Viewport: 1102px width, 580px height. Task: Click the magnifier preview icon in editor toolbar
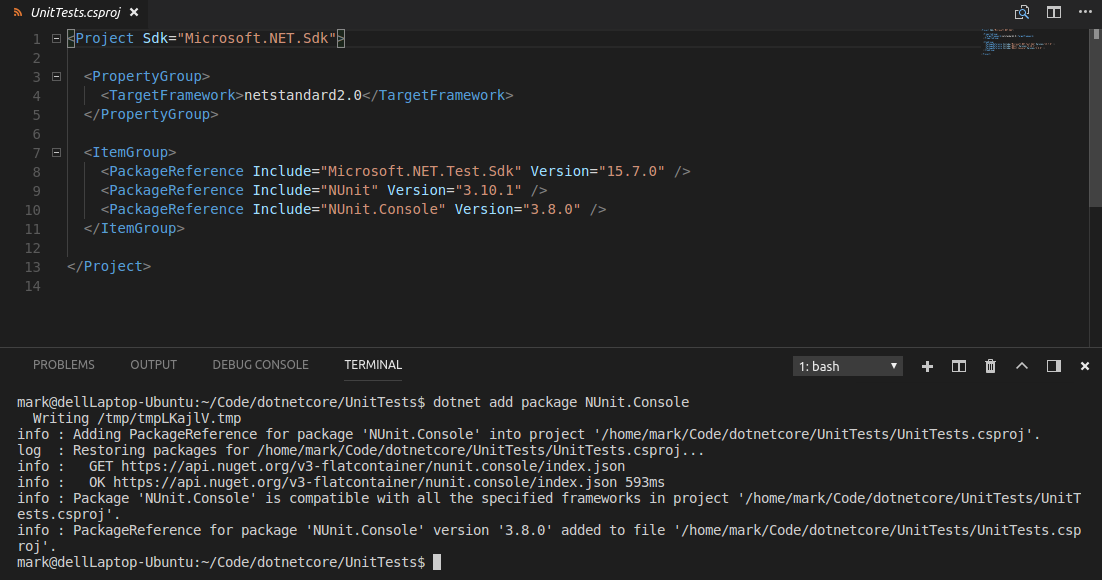pyautogui.click(x=1022, y=10)
